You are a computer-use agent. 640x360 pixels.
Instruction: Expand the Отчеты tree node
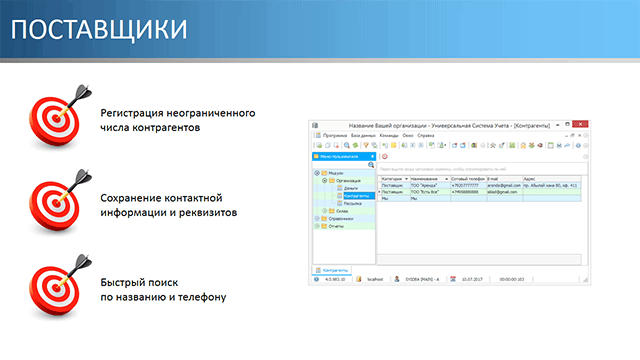[x=317, y=226]
